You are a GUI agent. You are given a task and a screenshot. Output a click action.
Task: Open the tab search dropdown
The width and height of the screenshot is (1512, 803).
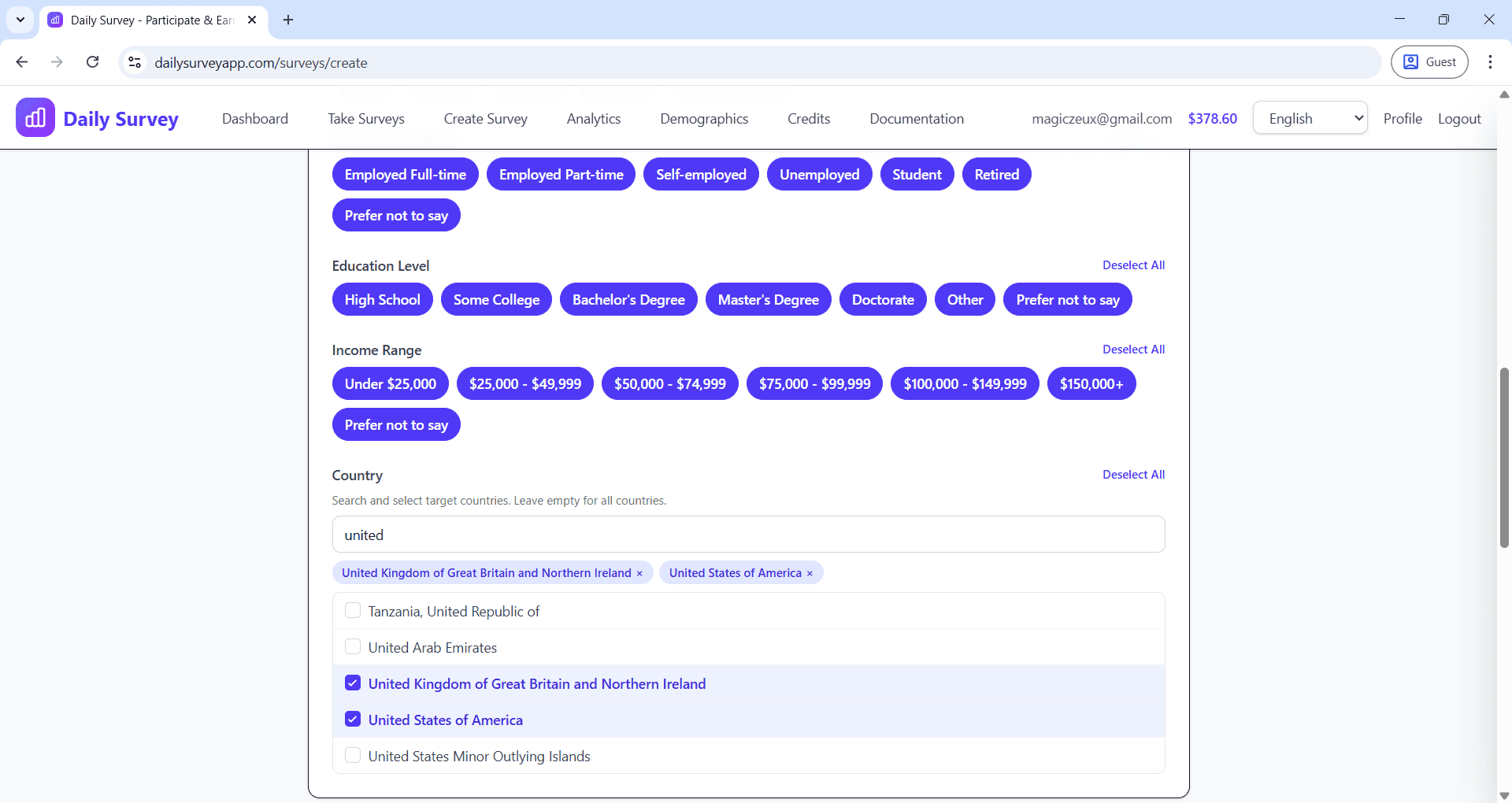pos(20,20)
